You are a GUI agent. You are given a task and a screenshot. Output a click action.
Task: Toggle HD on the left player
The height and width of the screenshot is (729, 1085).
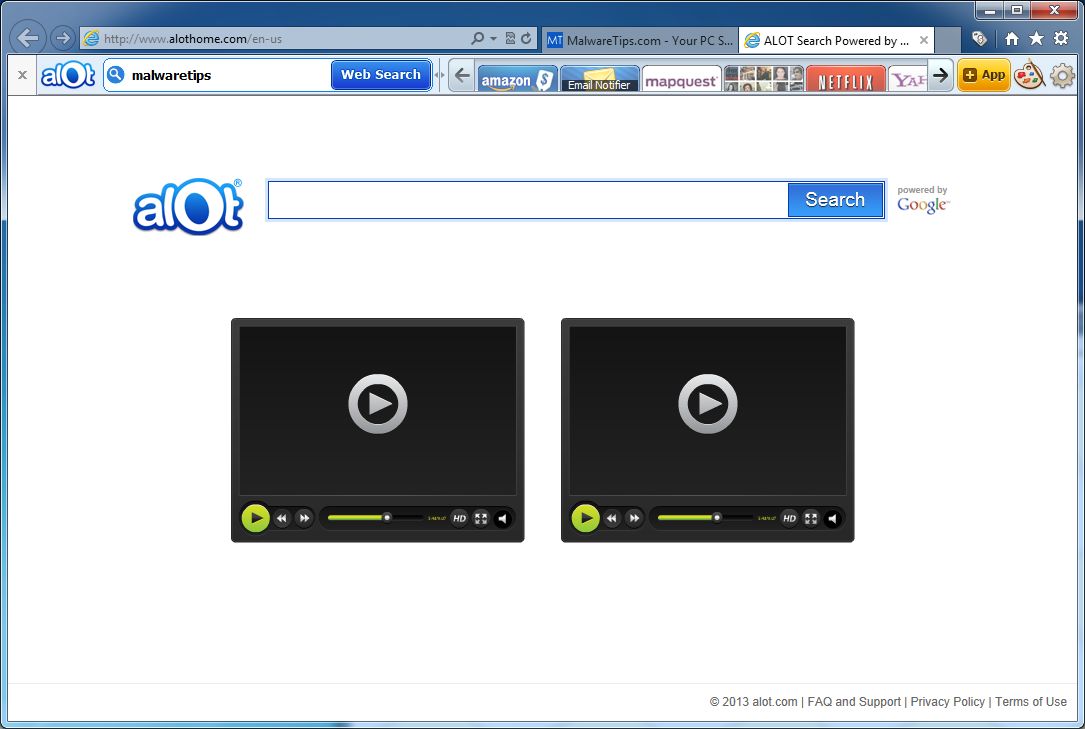pyautogui.click(x=459, y=518)
